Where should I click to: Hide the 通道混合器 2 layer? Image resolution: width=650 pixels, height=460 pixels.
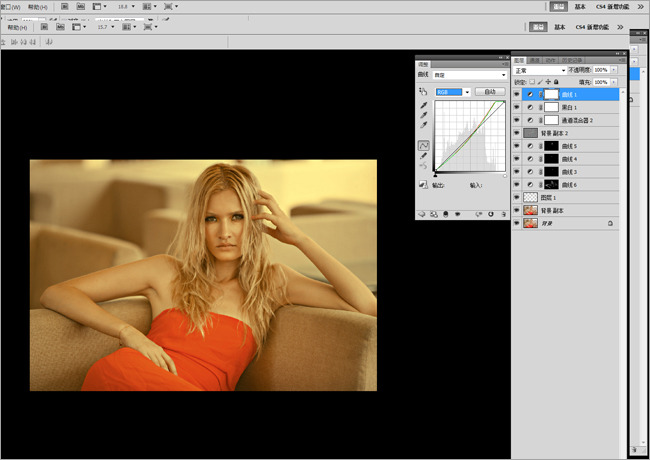pyautogui.click(x=517, y=120)
